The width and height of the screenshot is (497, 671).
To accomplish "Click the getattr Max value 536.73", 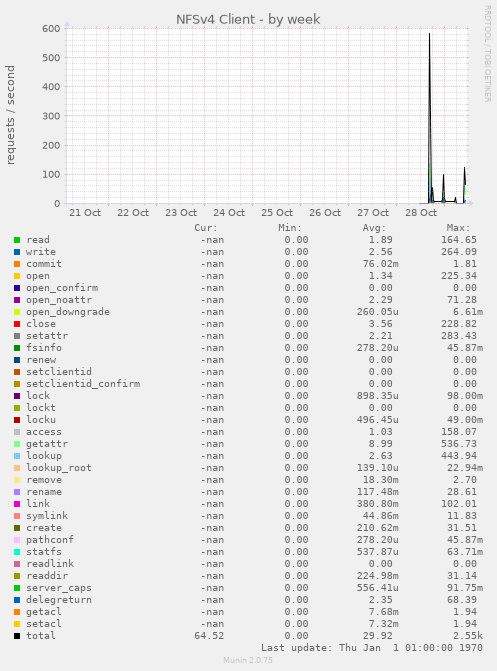I will pyautogui.click(x=459, y=444).
